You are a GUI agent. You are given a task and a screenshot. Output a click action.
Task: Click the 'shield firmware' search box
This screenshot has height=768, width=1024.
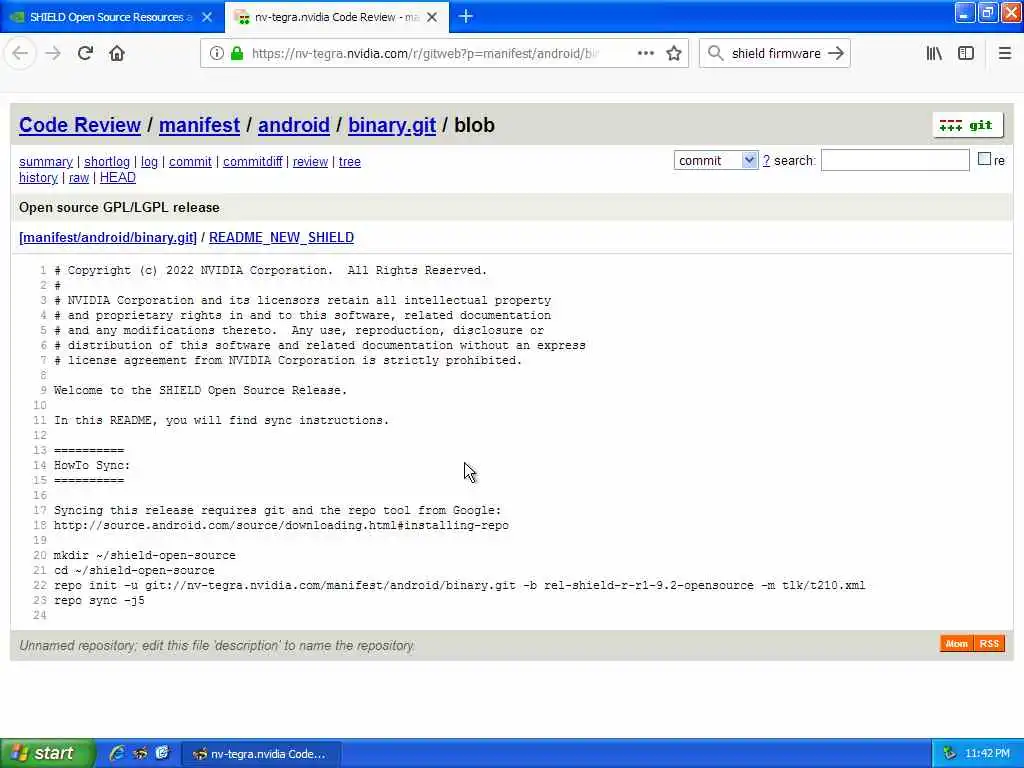pos(776,54)
